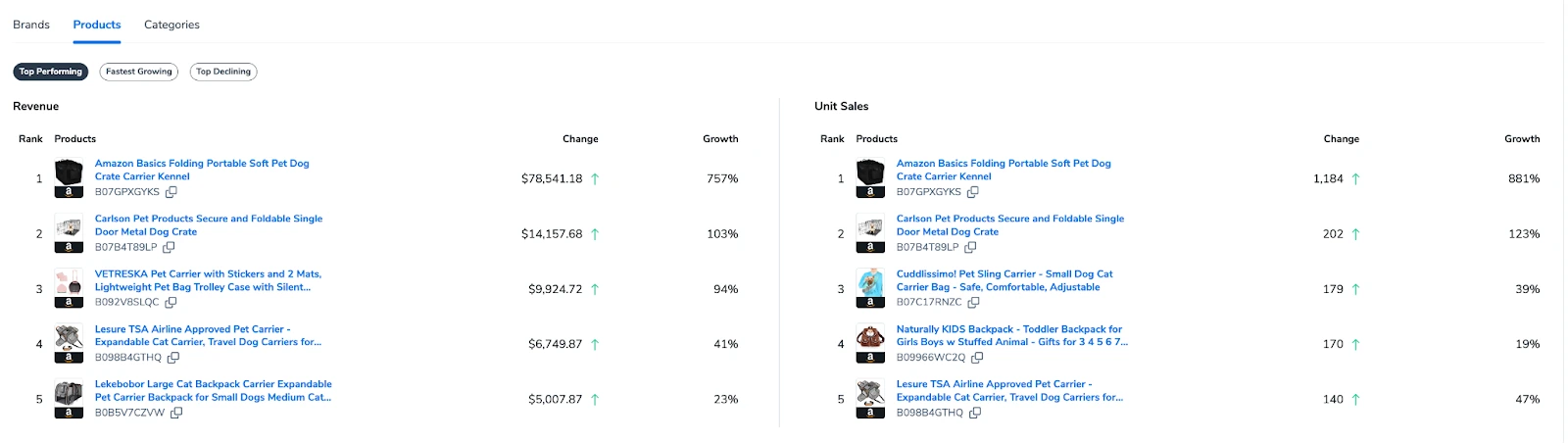The width and height of the screenshot is (1568, 443).
Task: Click Carlson Dog Crate thumbnail in Revenue
Action: click(x=69, y=227)
